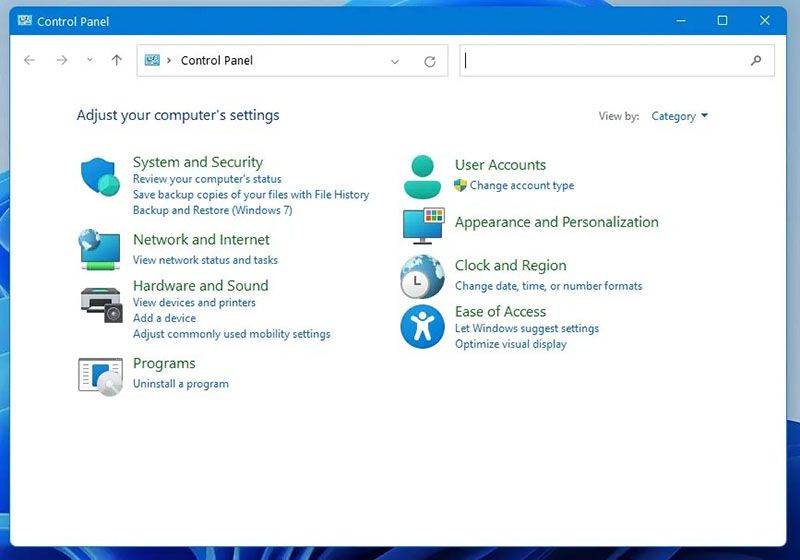Click the Uninstall a program link

181,384
